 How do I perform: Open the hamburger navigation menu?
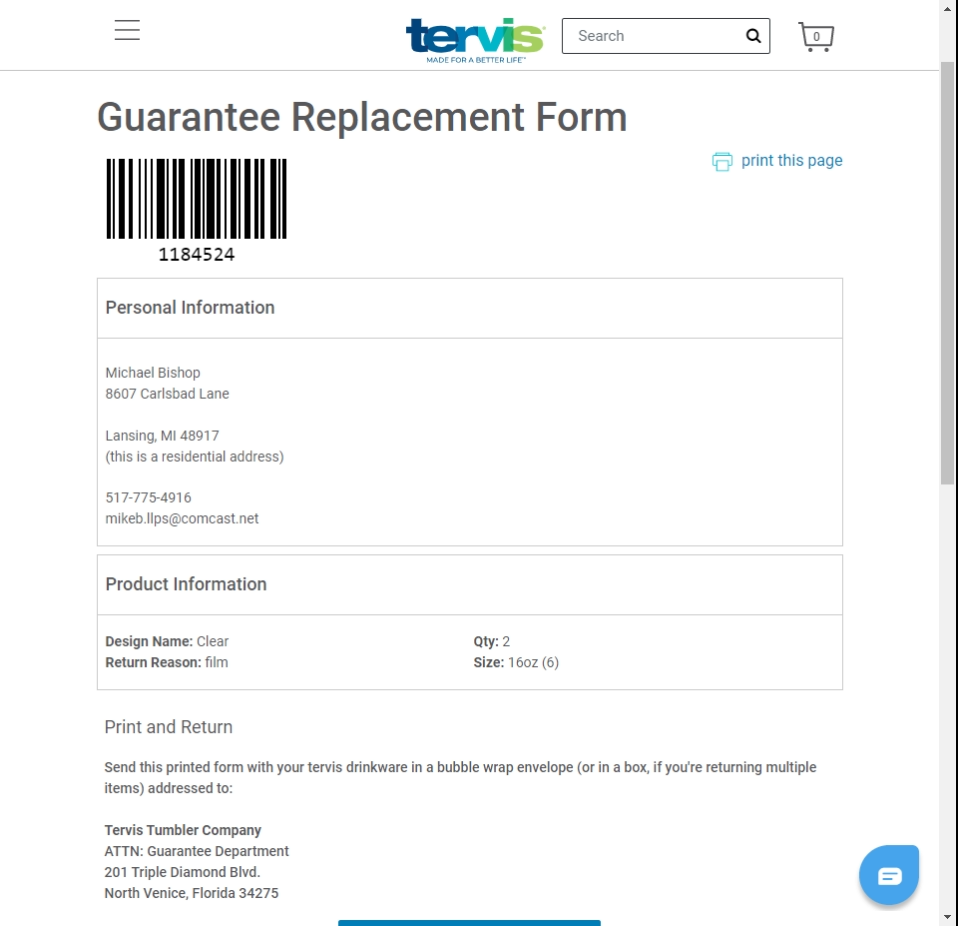[127, 31]
